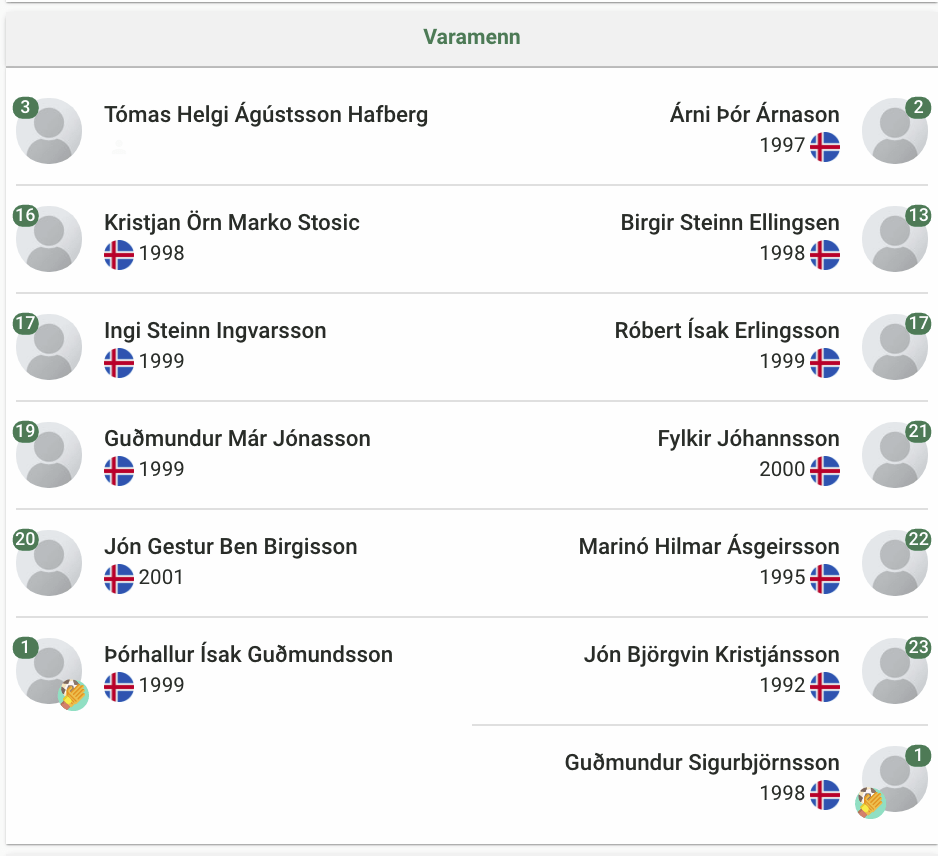
Task: Click Iceland flag beside Kristjan Örn's 1998
Action: tap(119, 255)
